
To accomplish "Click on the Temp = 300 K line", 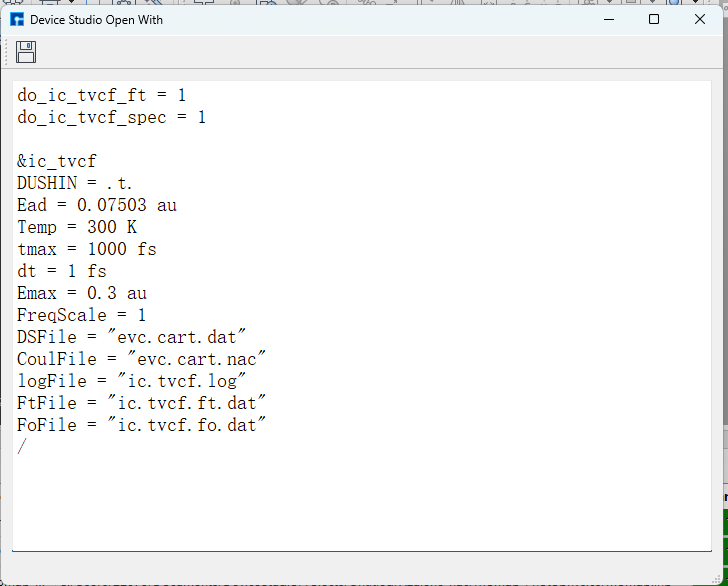I will (x=77, y=228).
